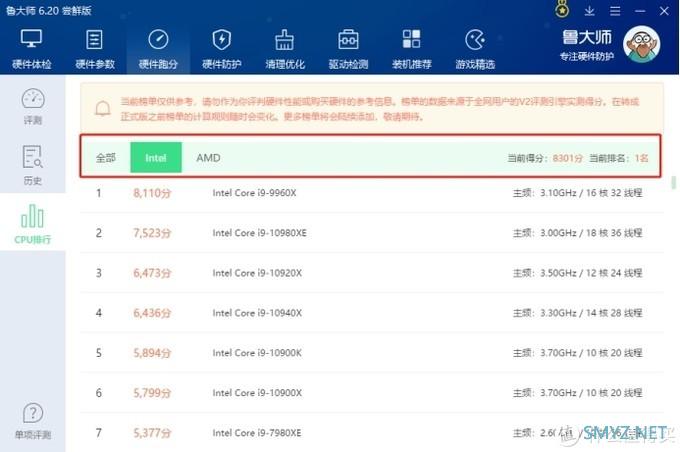Open 硬件体检 hardware checkup section

[32, 49]
